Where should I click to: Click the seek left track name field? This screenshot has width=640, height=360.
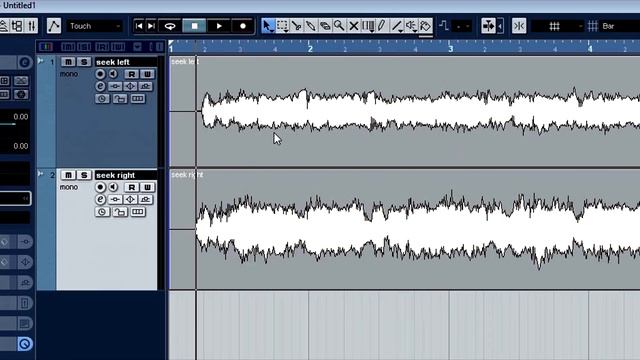tap(126, 62)
